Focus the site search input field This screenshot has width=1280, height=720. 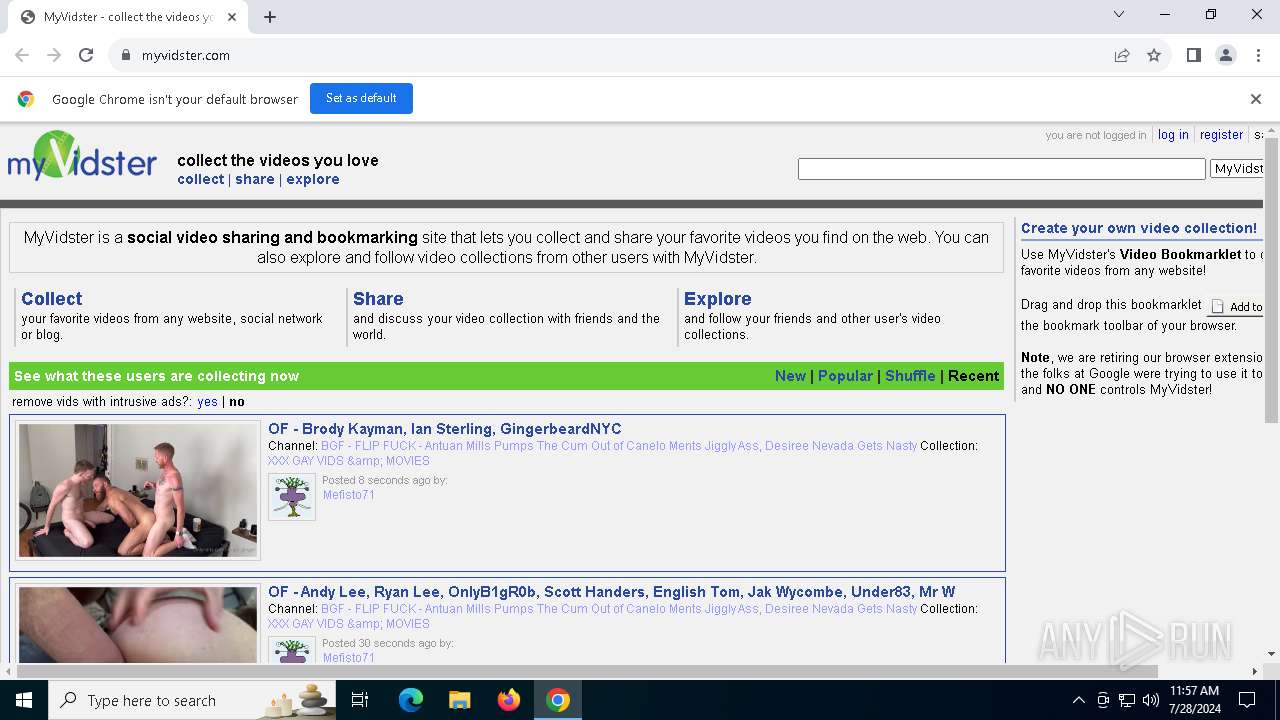pyautogui.click(x=1001, y=169)
